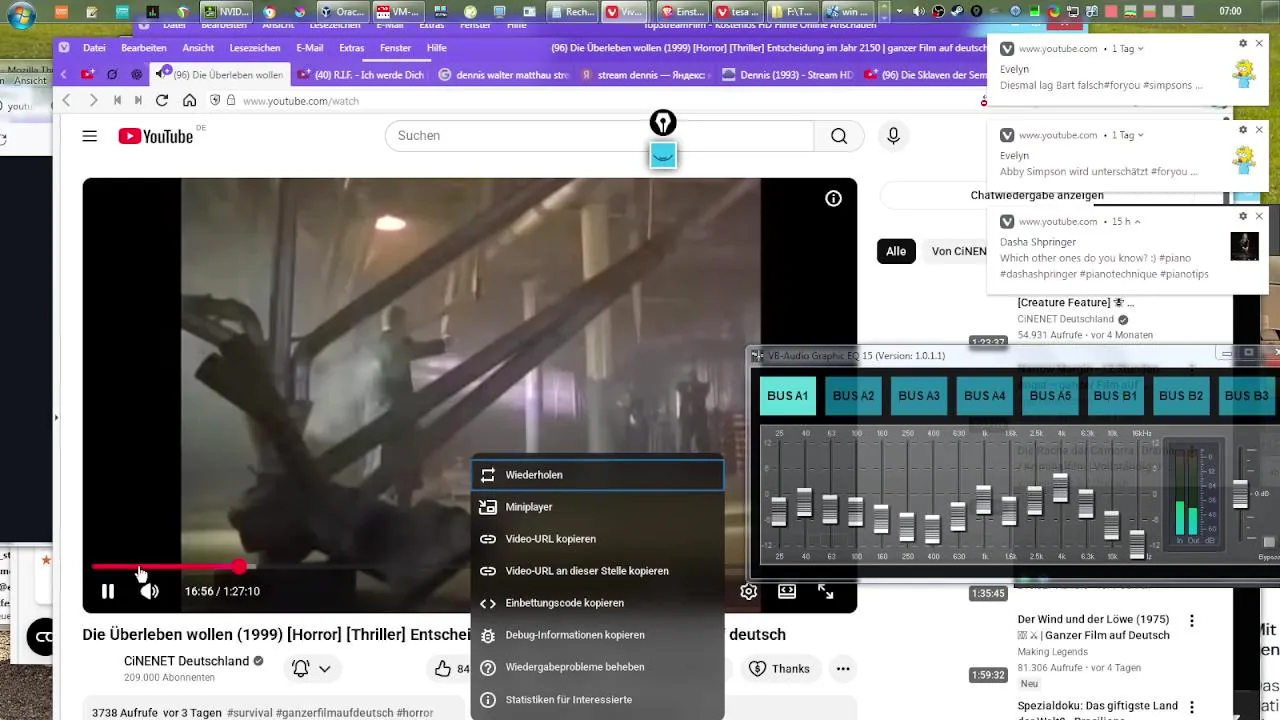The width and height of the screenshot is (1280, 720).
Task: Choose Miniplayer in player context menu
Action: click(597, 507)
